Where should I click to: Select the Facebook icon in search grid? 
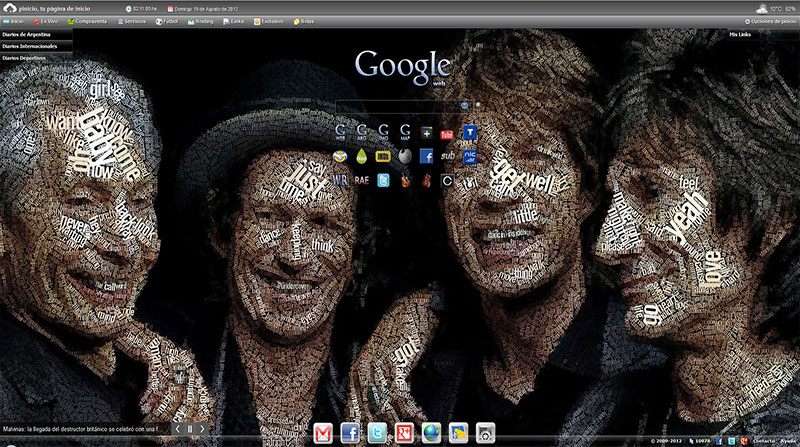point(426,157)
